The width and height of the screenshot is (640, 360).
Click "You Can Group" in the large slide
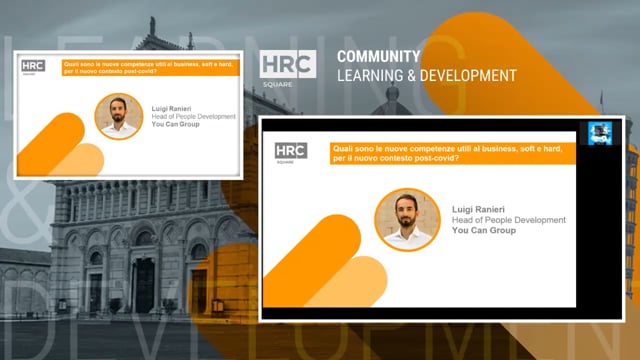(484, 230)
